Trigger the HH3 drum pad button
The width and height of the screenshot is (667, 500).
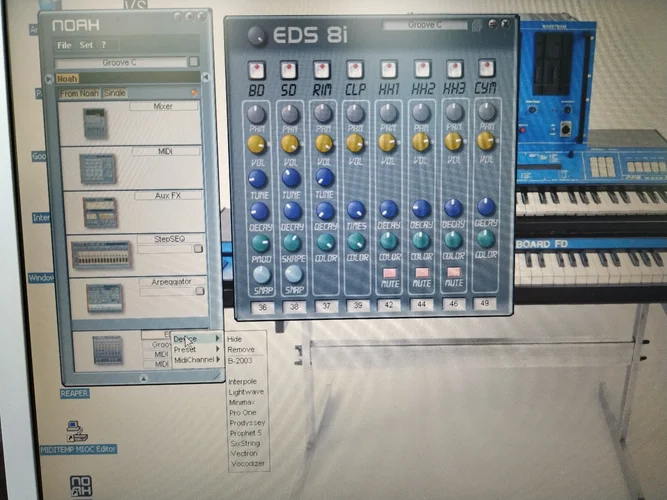coord(454,69)
